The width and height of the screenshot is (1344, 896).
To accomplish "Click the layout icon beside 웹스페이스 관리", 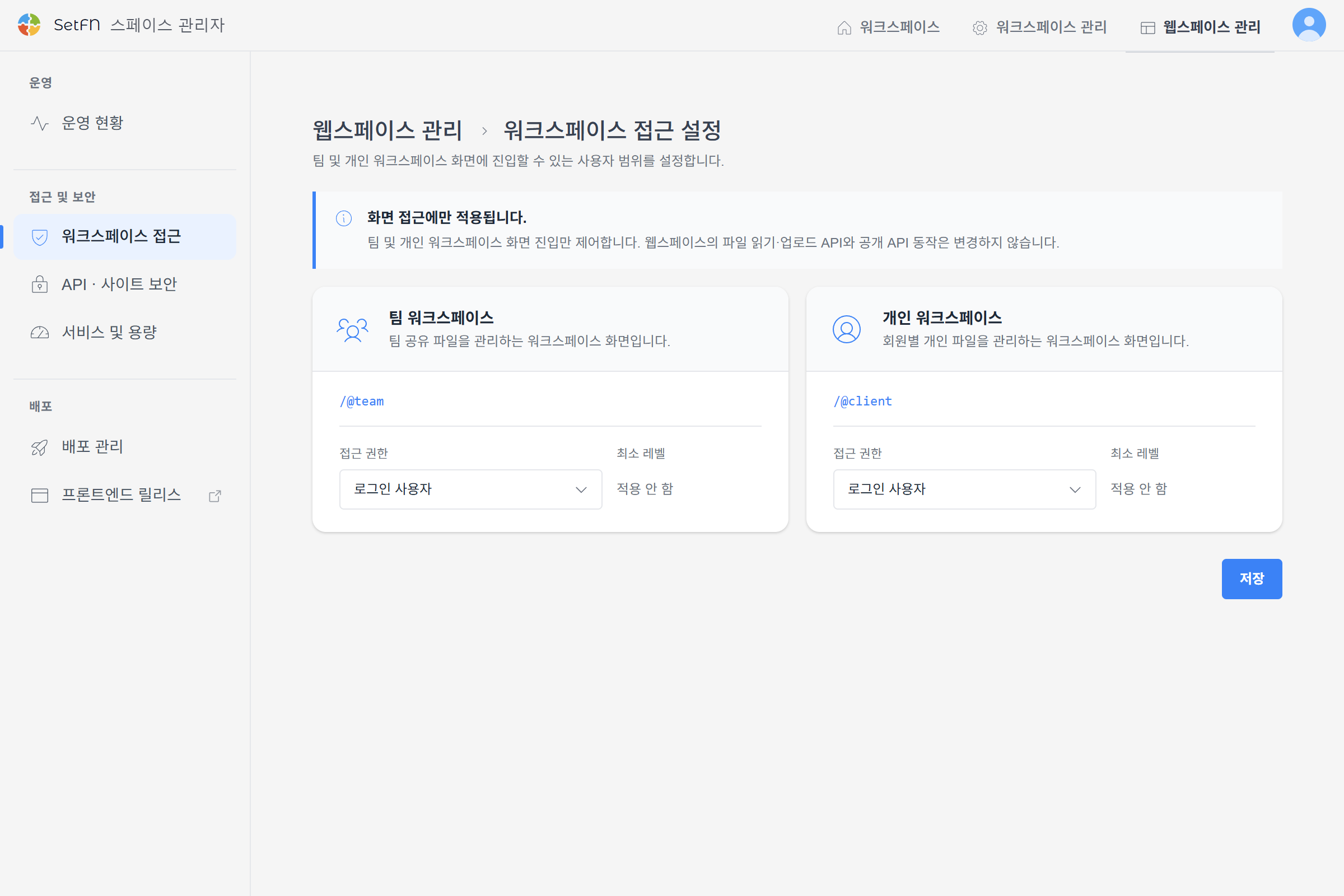I will 1147,27.
